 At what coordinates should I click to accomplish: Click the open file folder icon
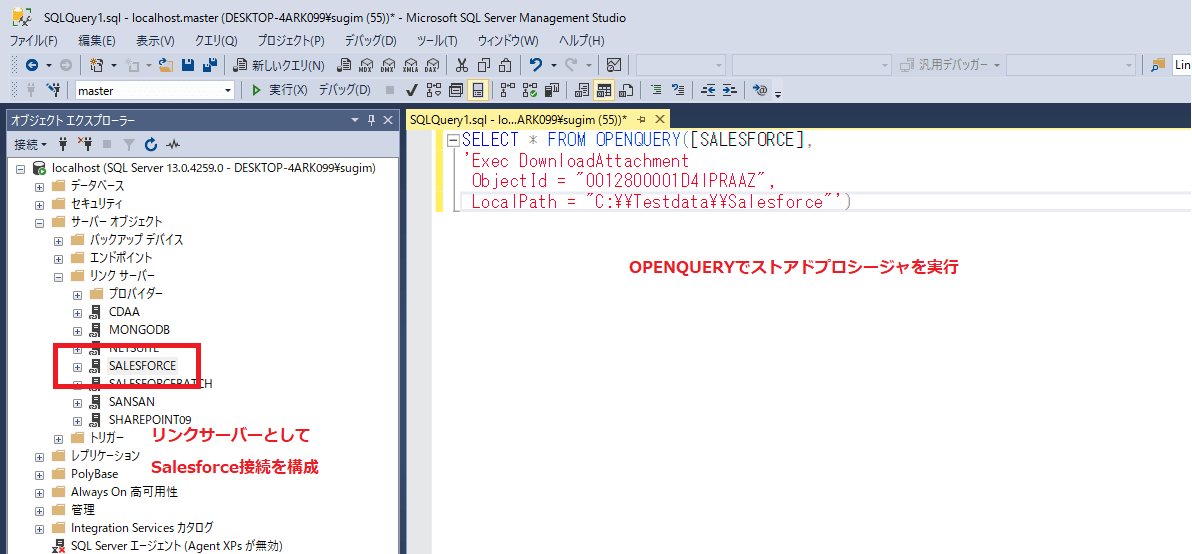tap(166, 65)
